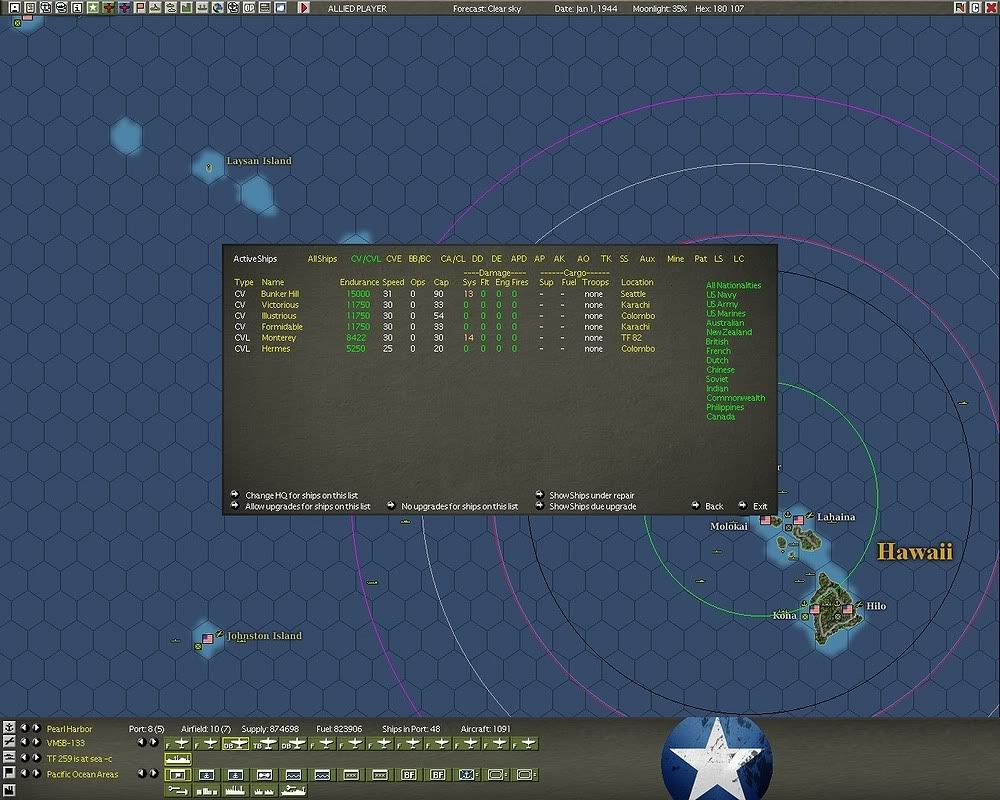Switch to the All Ships tab

click(322, 259)
